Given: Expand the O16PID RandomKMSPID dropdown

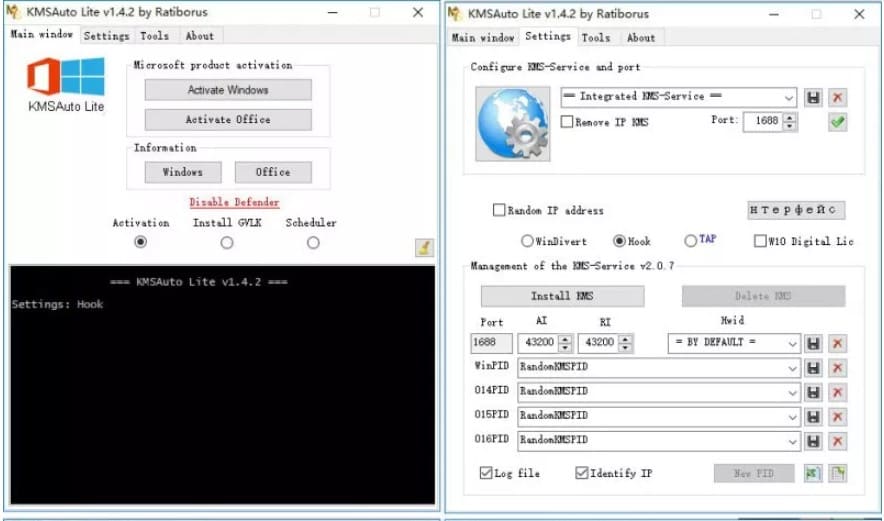Looking at the screenshot, I should pos(658,440).
